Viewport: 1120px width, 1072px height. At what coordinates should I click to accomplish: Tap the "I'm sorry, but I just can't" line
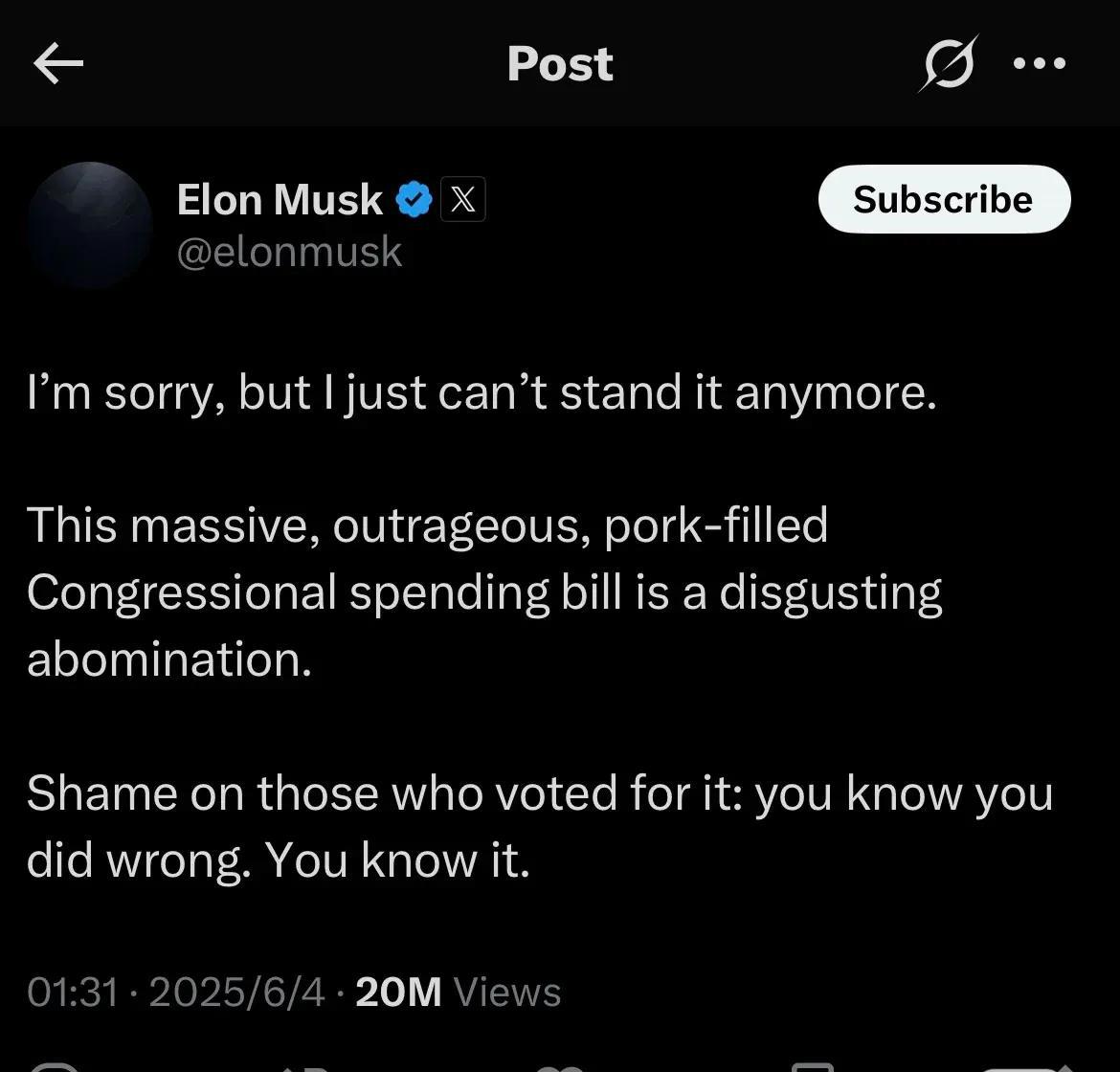482,392
